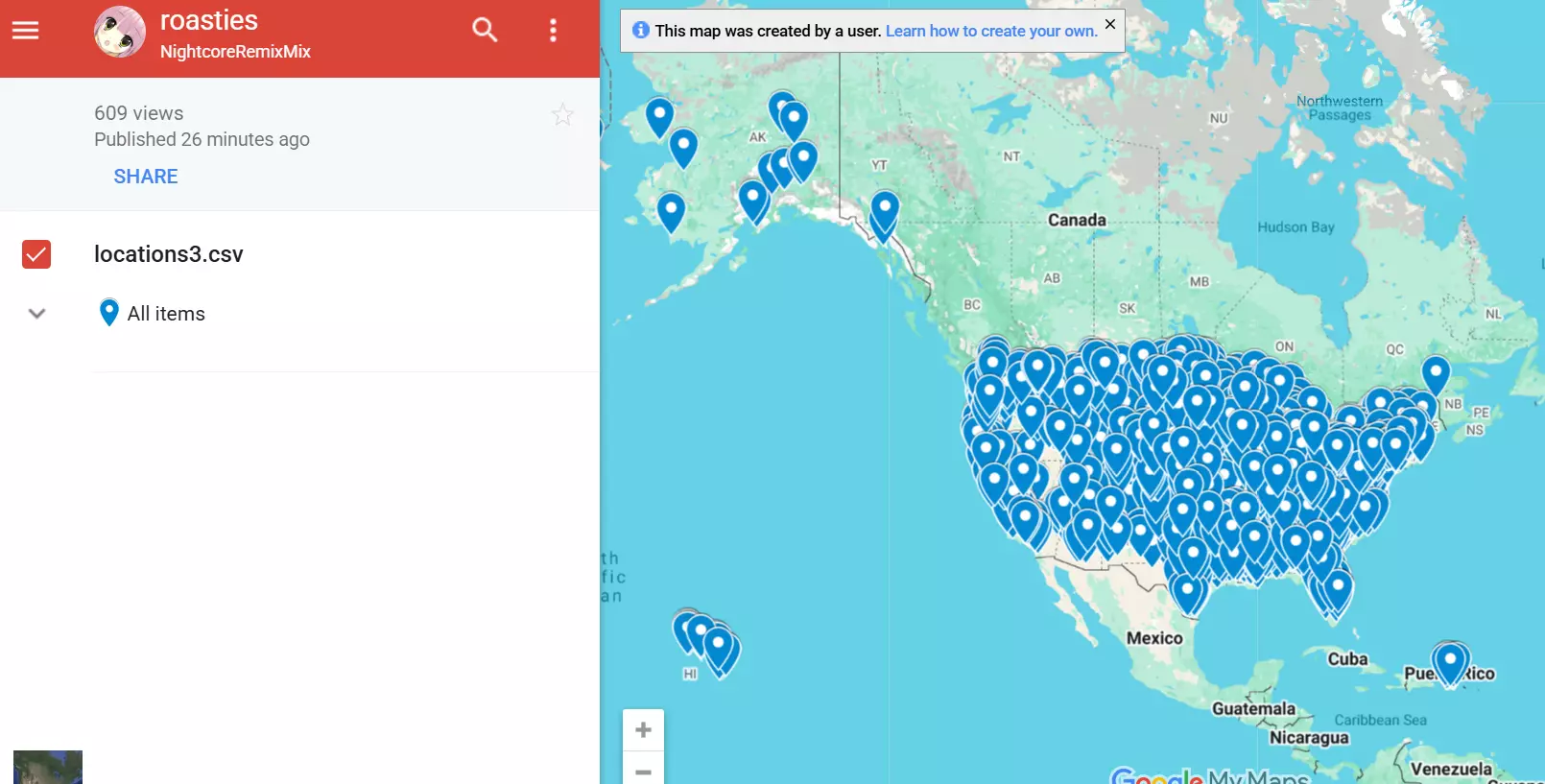The height and width of the screenshot is (784, 1545).
Task: Click the blue pin icon beside All items
Action: pos(109,313)
